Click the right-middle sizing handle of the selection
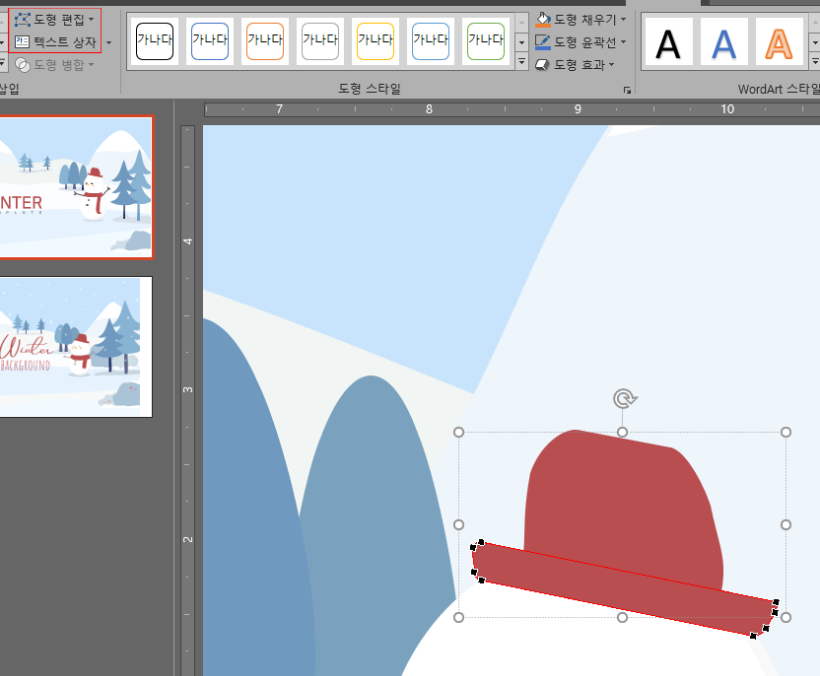 (785, 524)
